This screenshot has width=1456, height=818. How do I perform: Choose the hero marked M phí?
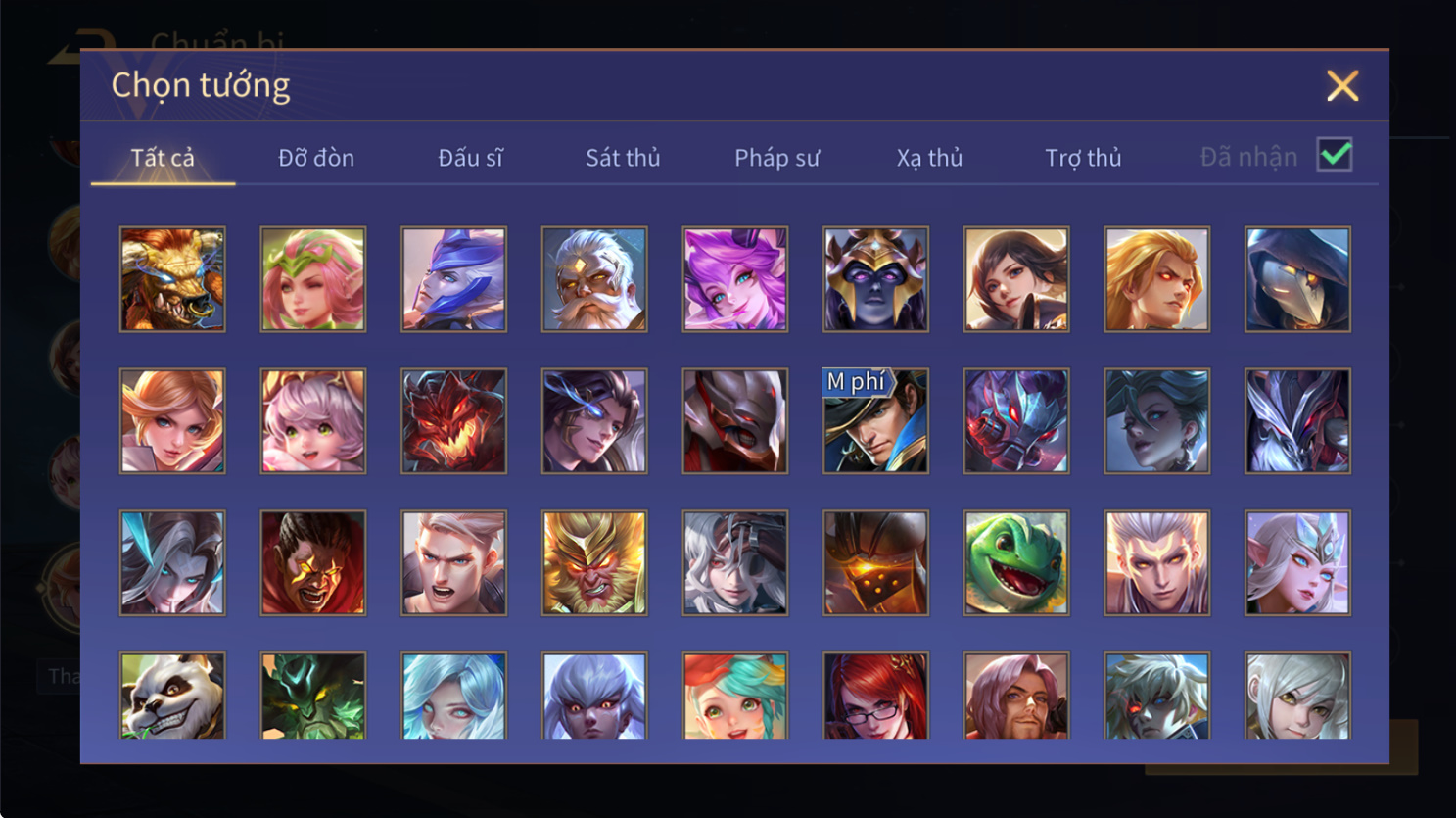pos(875,421)
